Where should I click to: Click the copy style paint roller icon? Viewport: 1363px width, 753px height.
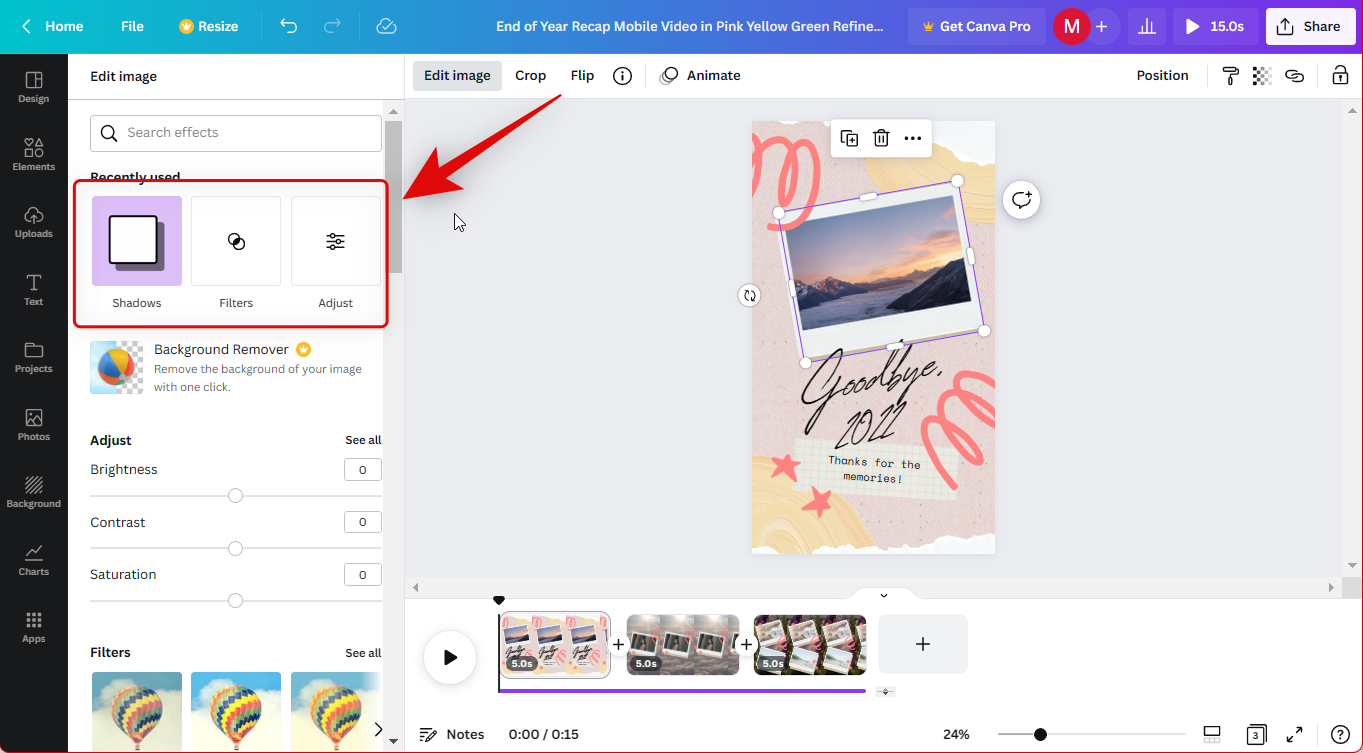(x=1230, y=76)
